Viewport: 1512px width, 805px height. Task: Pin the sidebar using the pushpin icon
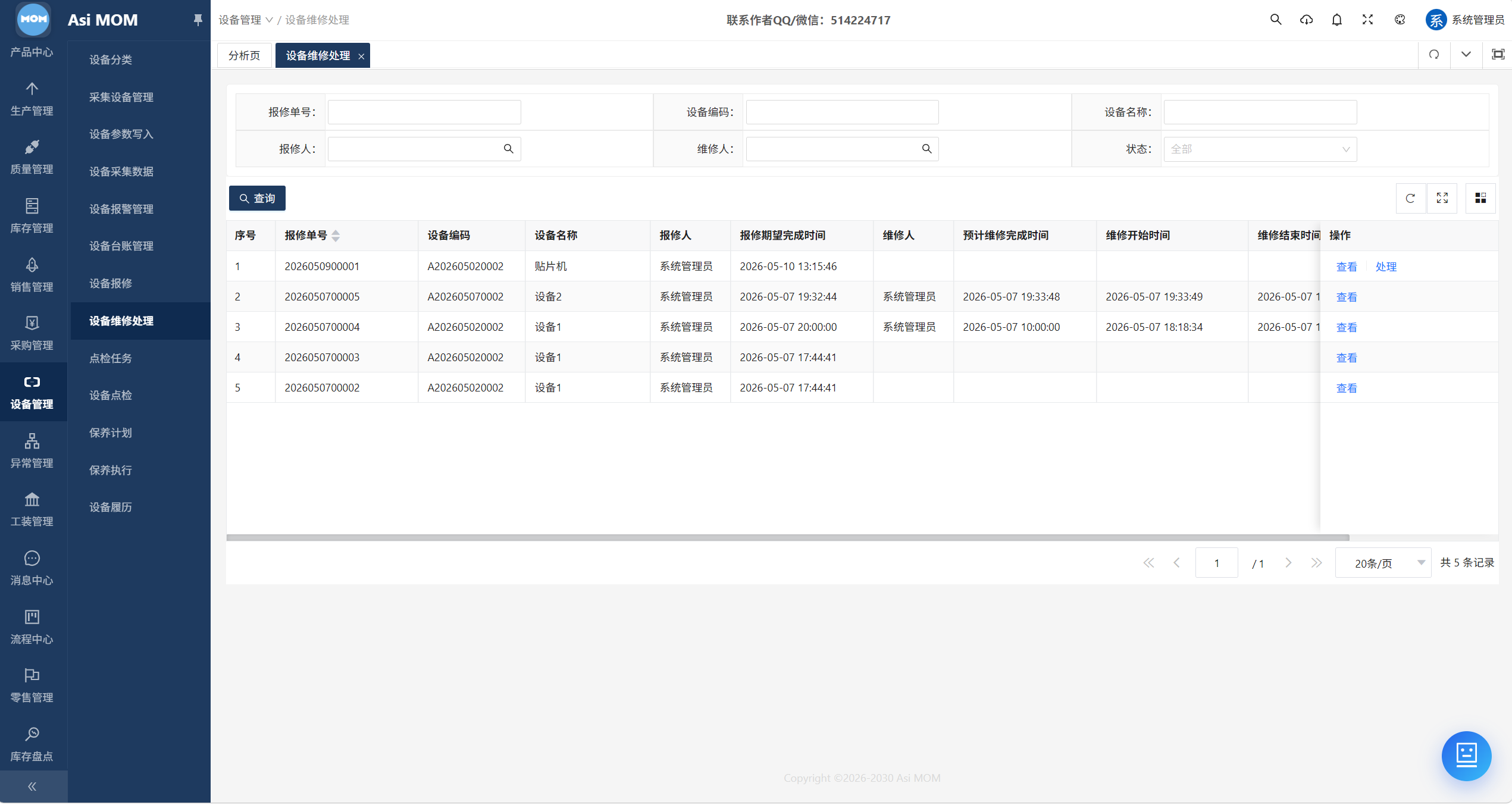(x=198, y=20)
